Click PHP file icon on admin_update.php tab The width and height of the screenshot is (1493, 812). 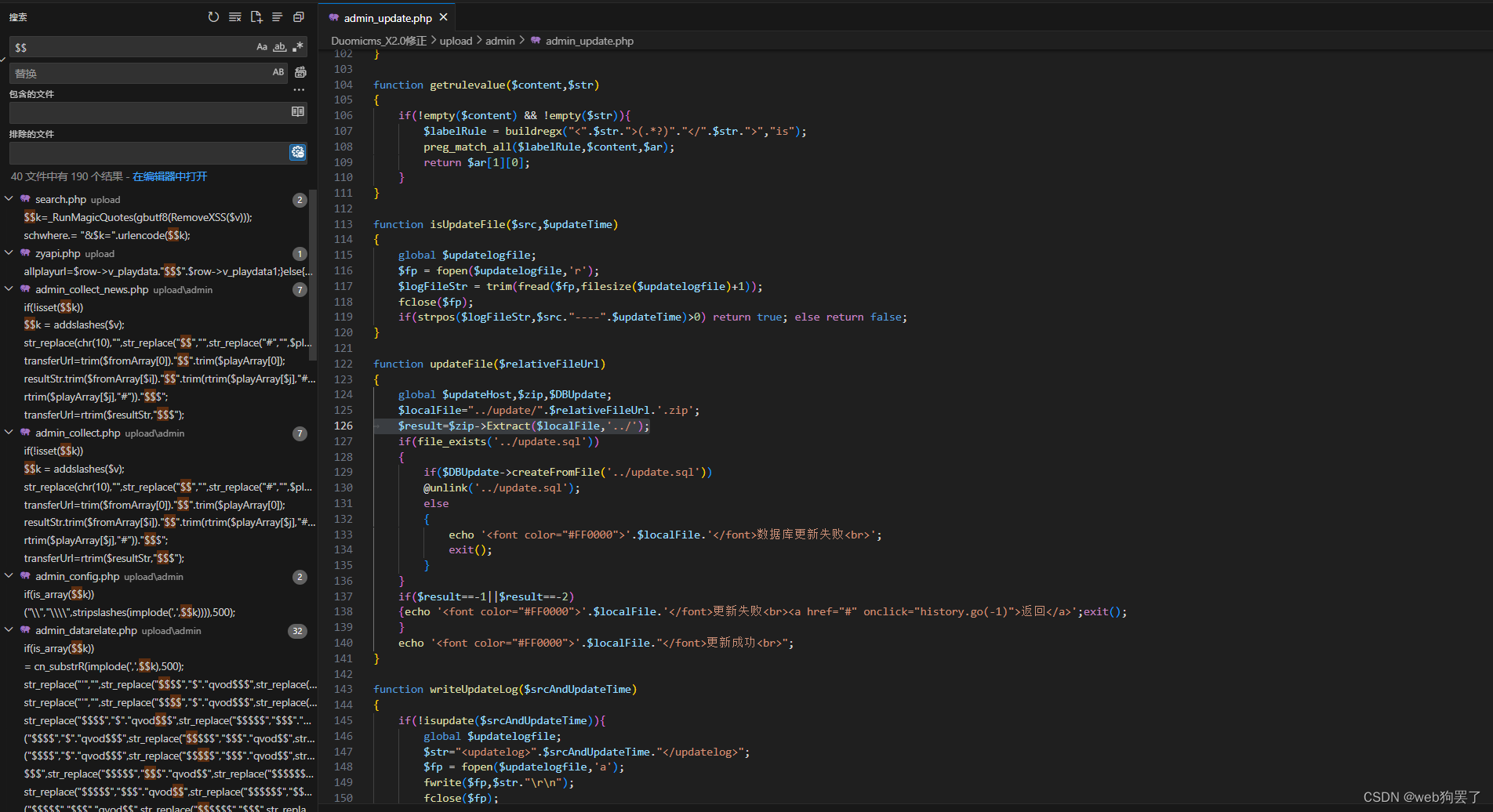[x=334, y=17]
